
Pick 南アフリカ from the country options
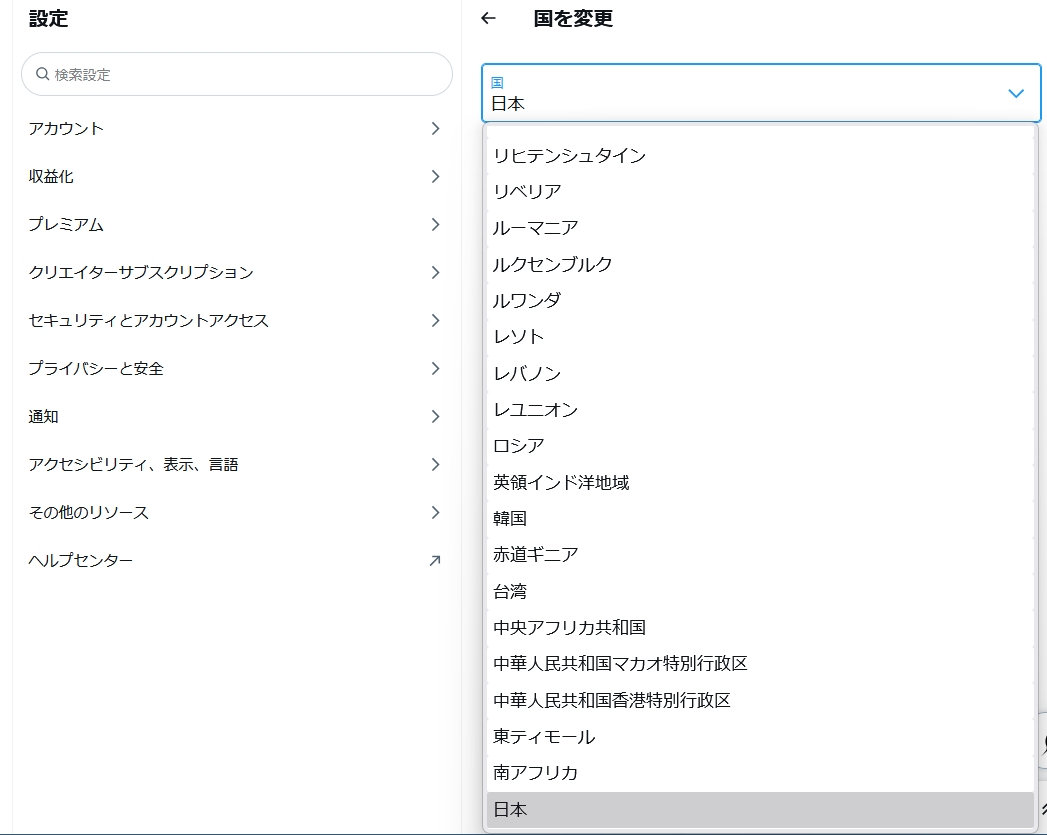click(x=536, y=773)
